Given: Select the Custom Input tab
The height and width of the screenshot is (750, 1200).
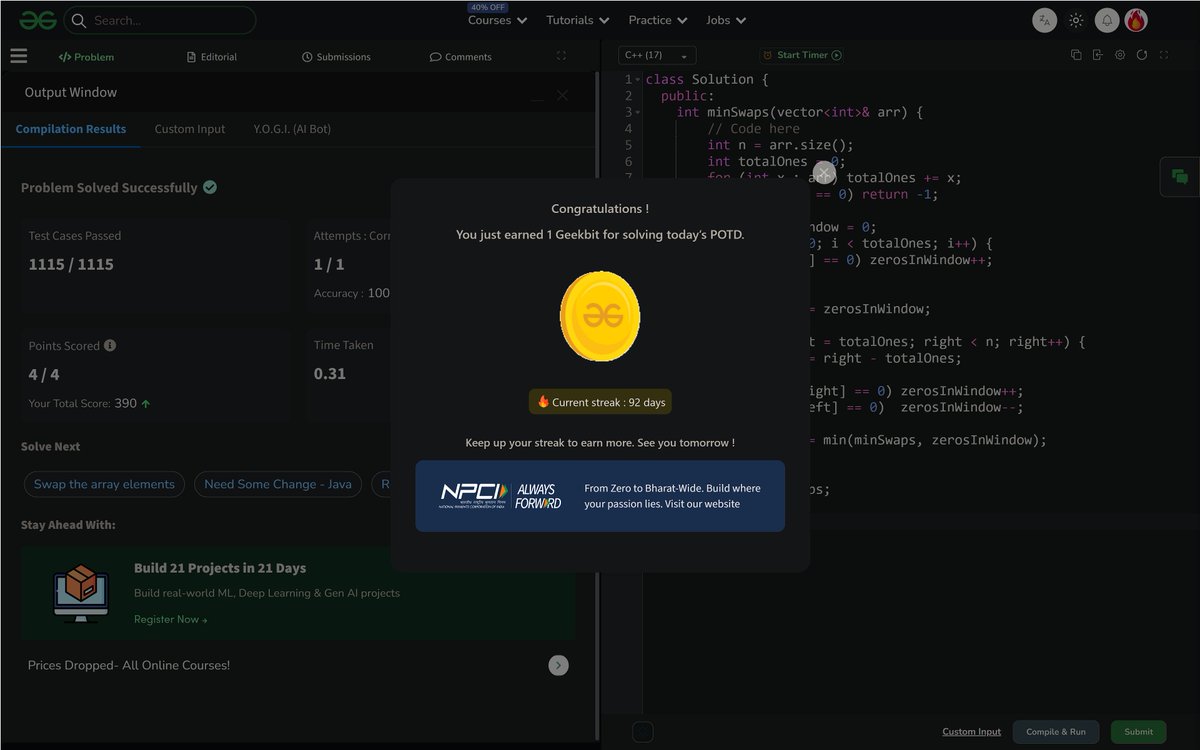Looking at the screenshot, I should 190,129.
